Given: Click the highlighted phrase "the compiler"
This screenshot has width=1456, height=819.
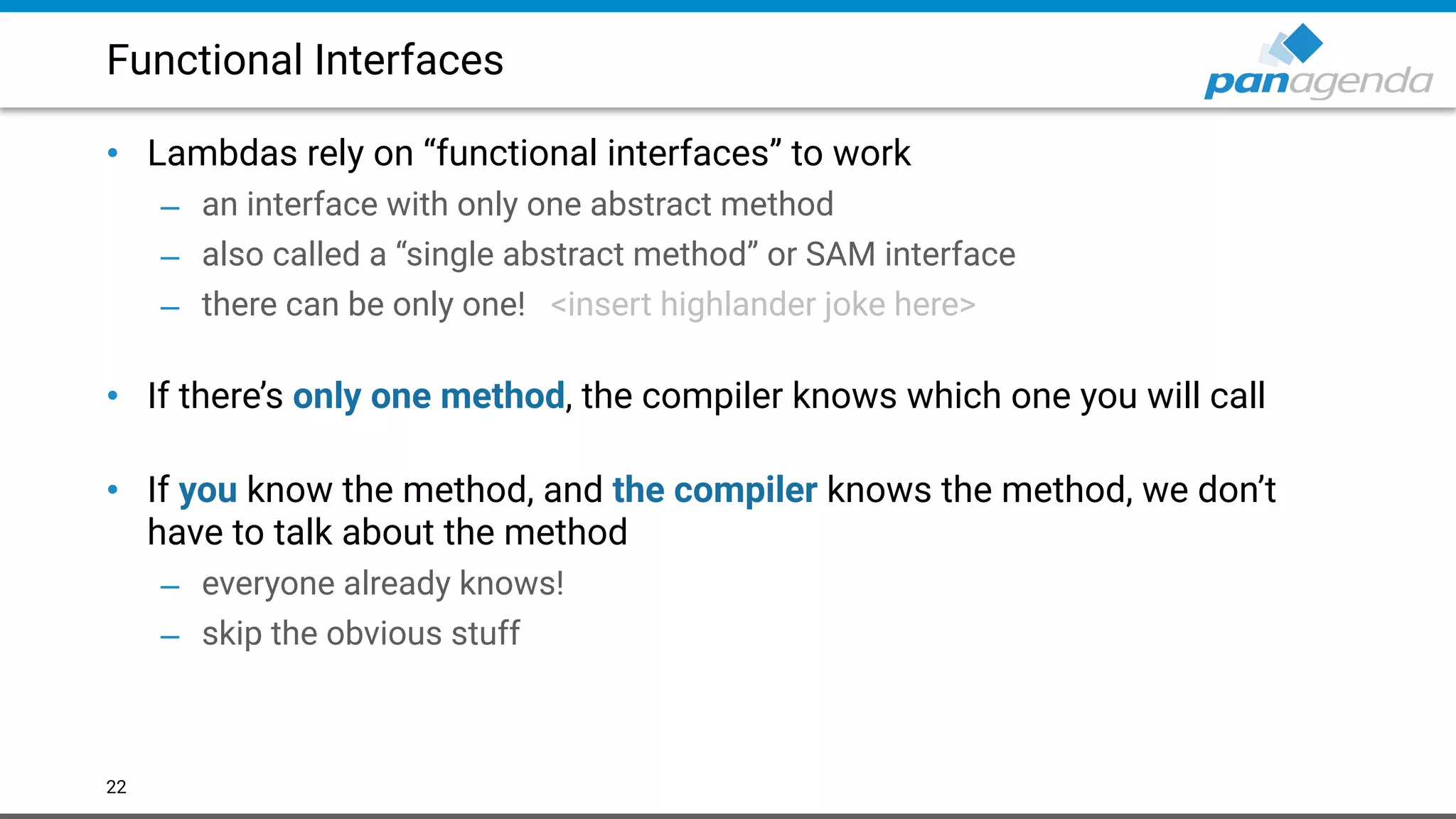Looking at the screenshot, I should (714, 490).
